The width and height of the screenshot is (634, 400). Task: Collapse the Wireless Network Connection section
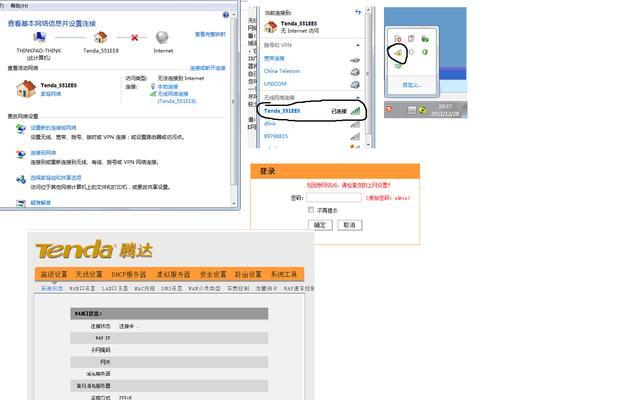(x=358, y=97)
